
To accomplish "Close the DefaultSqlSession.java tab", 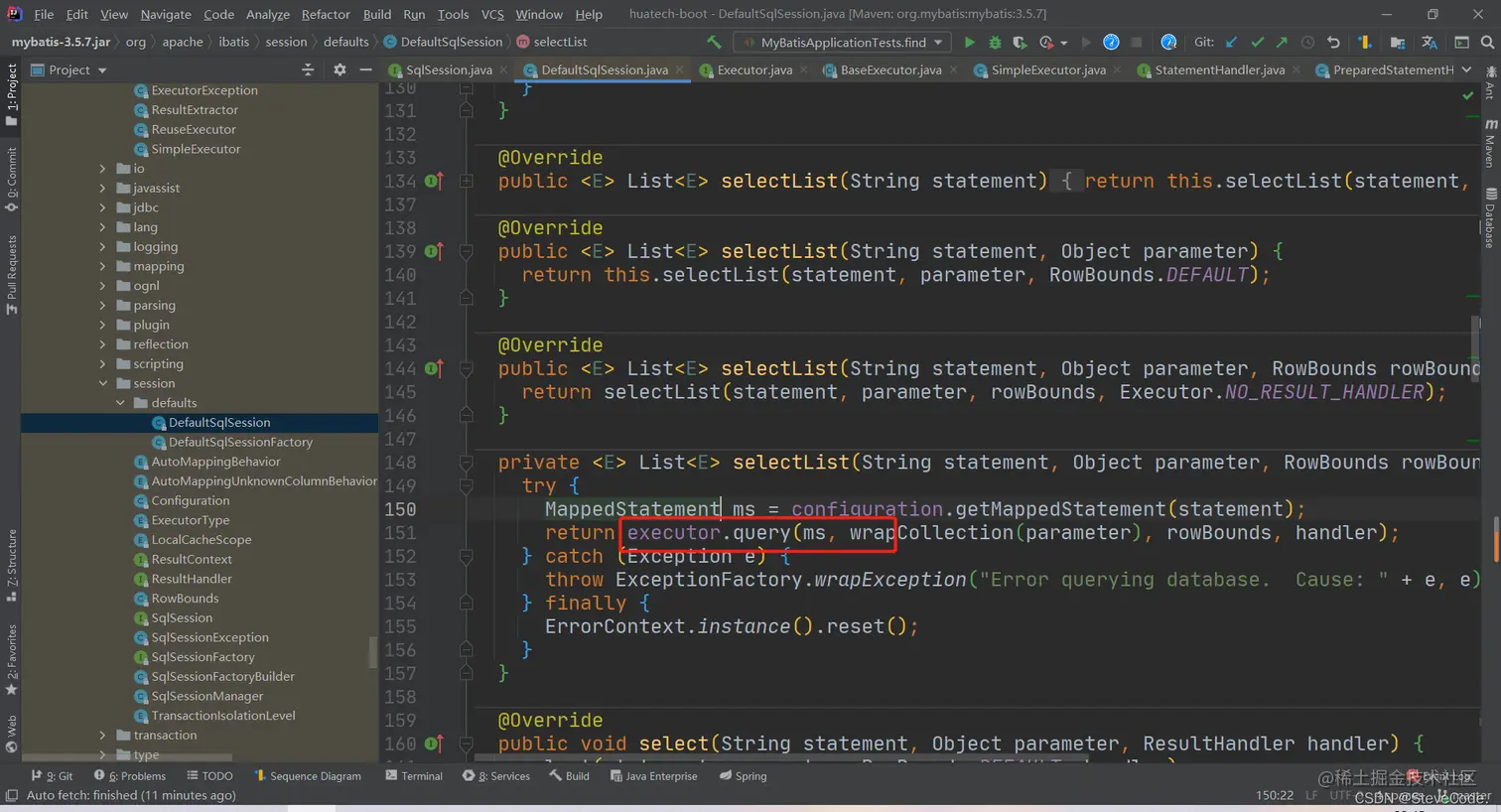I will coord(680,69).
